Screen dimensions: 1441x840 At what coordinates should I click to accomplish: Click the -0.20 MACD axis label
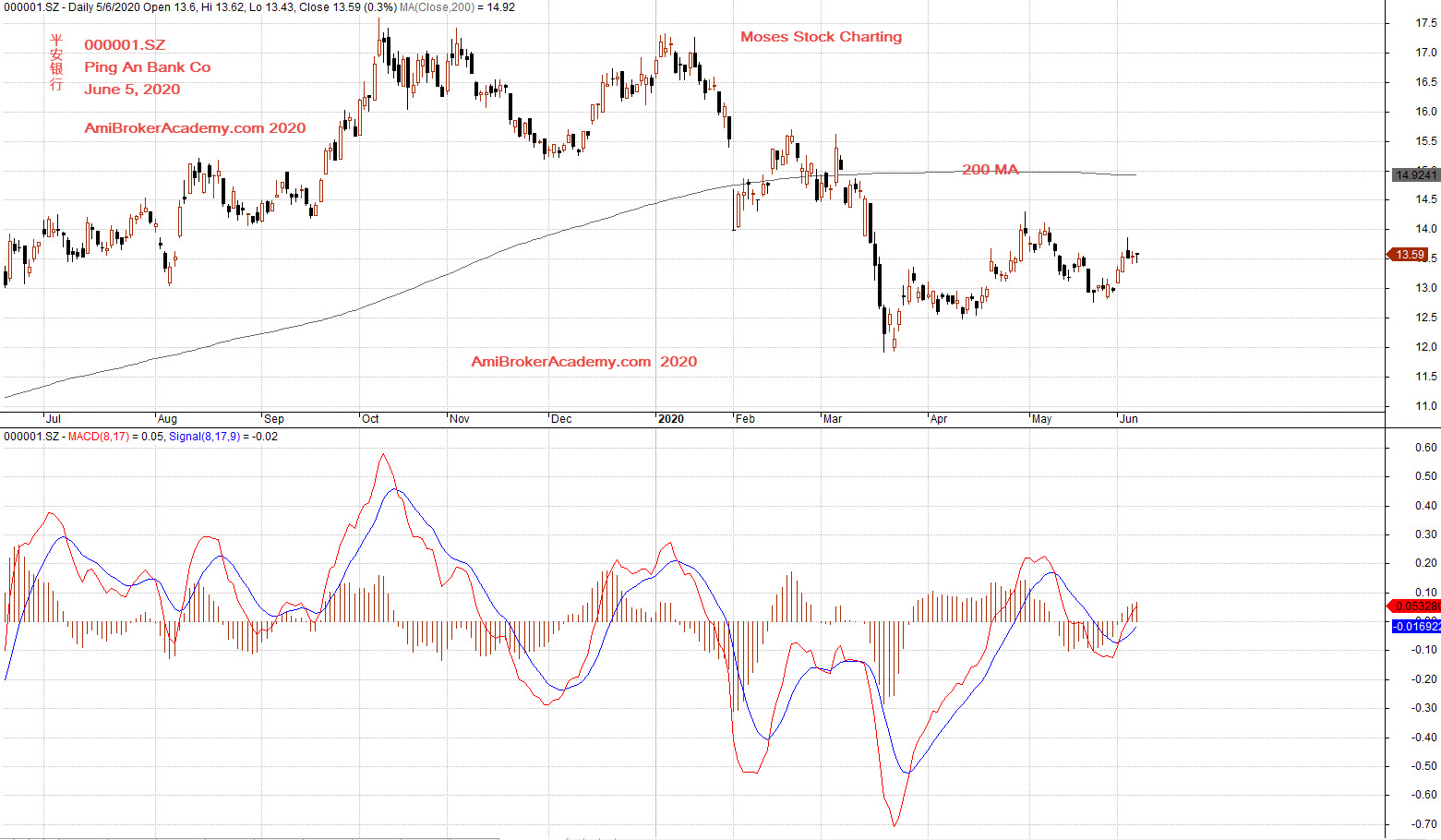click(x=1424, y=679)
